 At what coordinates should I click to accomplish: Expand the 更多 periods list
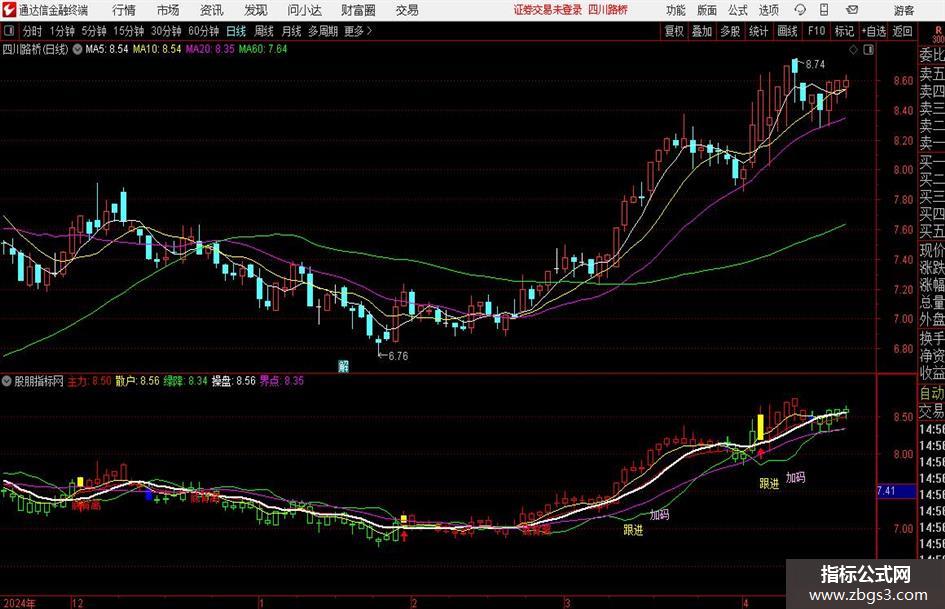click(x=358, y=31)
